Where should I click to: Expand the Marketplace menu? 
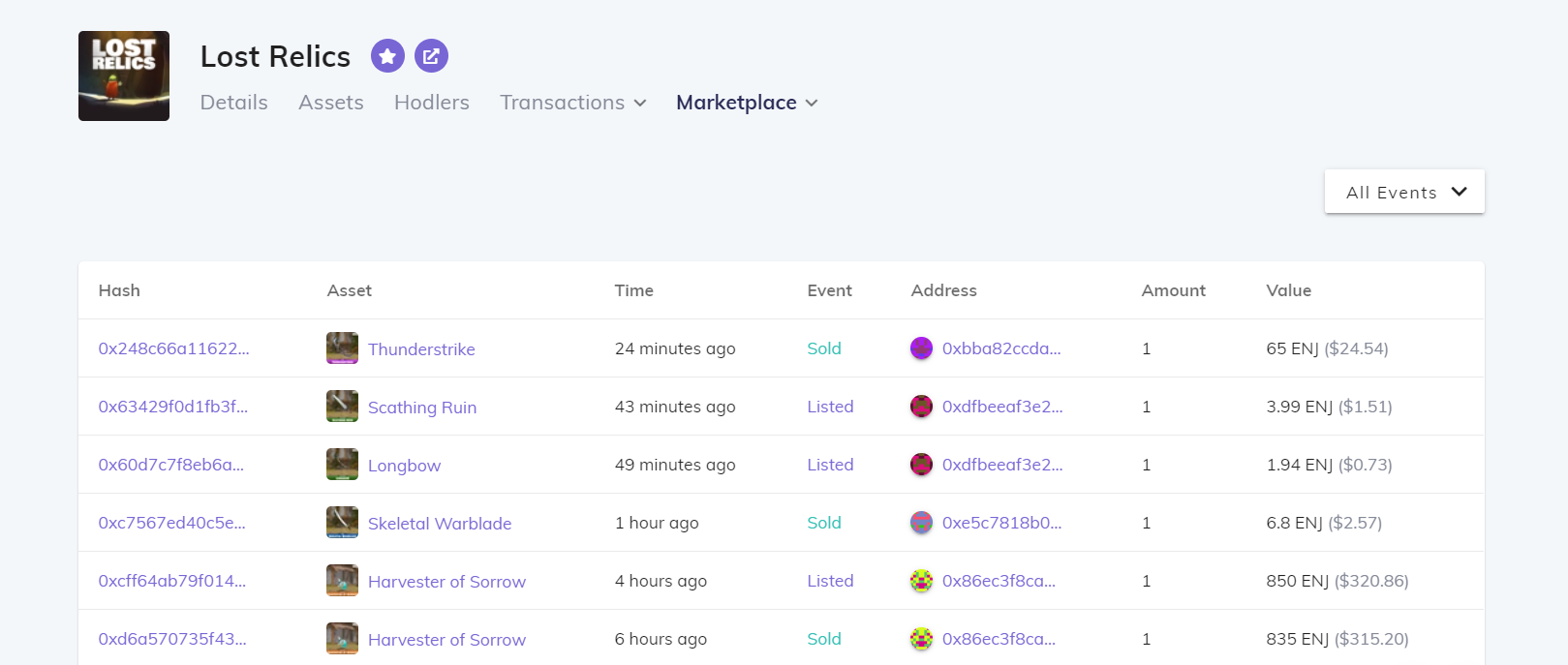(x=747, y=103)
